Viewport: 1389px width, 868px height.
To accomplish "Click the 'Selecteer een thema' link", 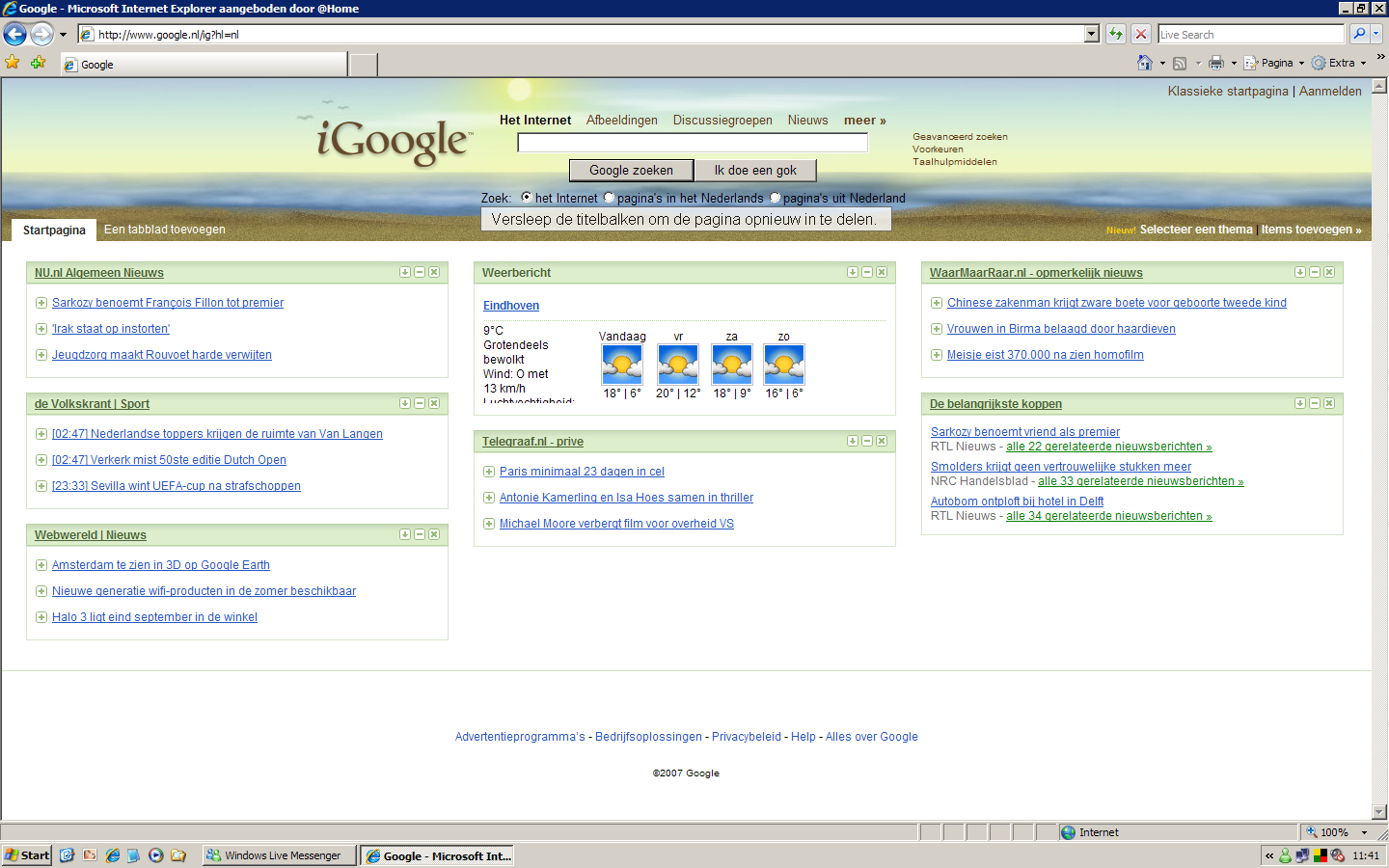I will [1196, 230].
